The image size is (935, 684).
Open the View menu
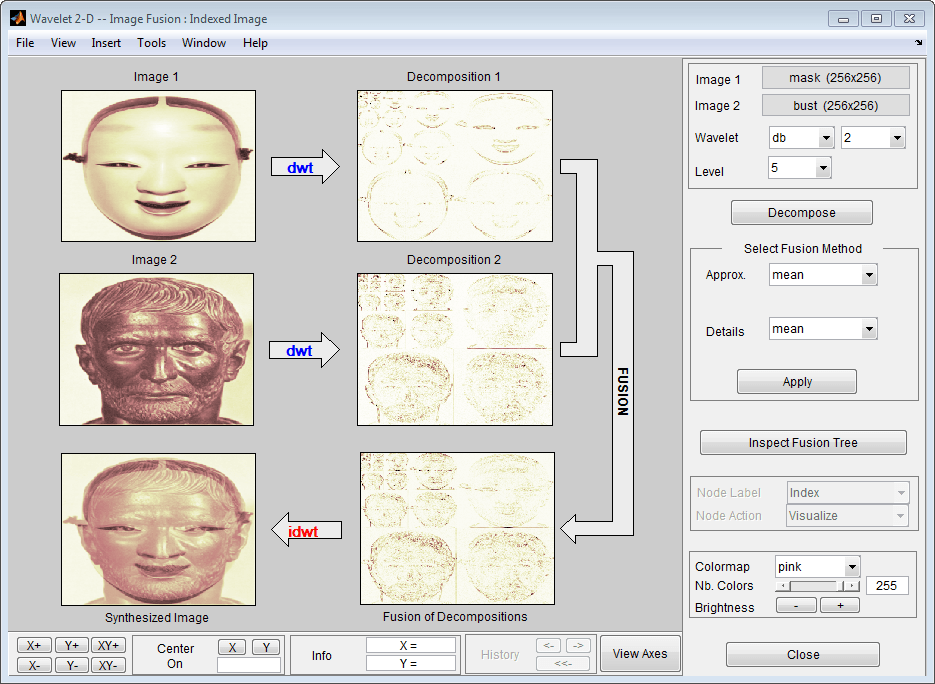pos(63,43)
